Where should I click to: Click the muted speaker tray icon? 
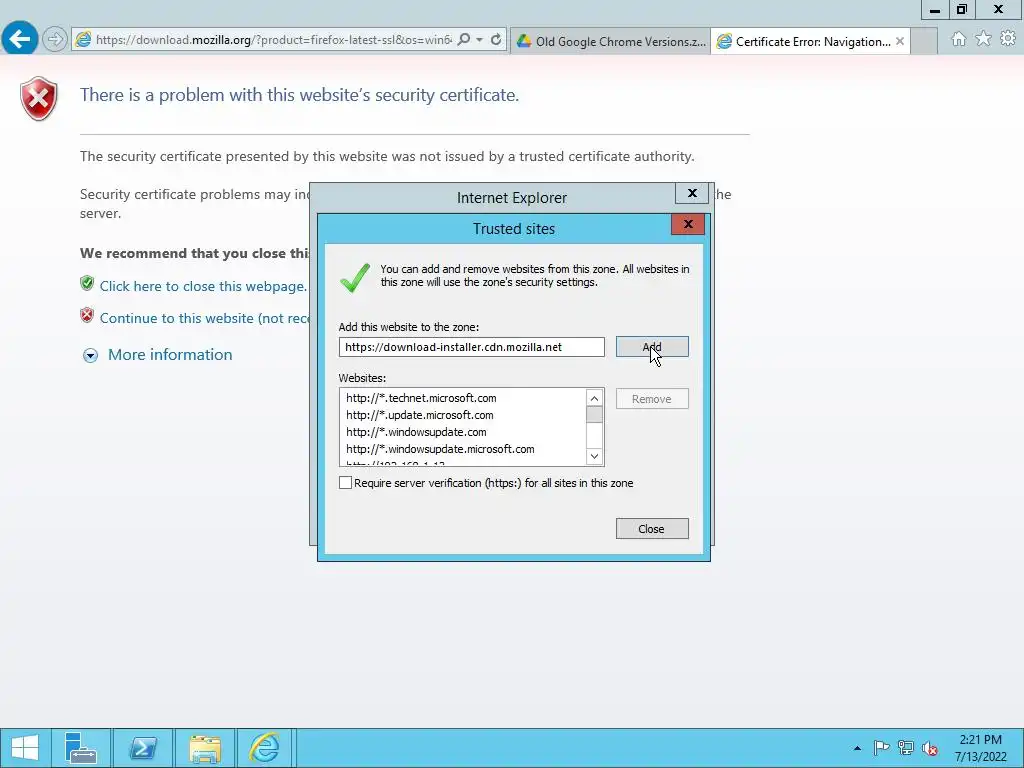[930, 748]
